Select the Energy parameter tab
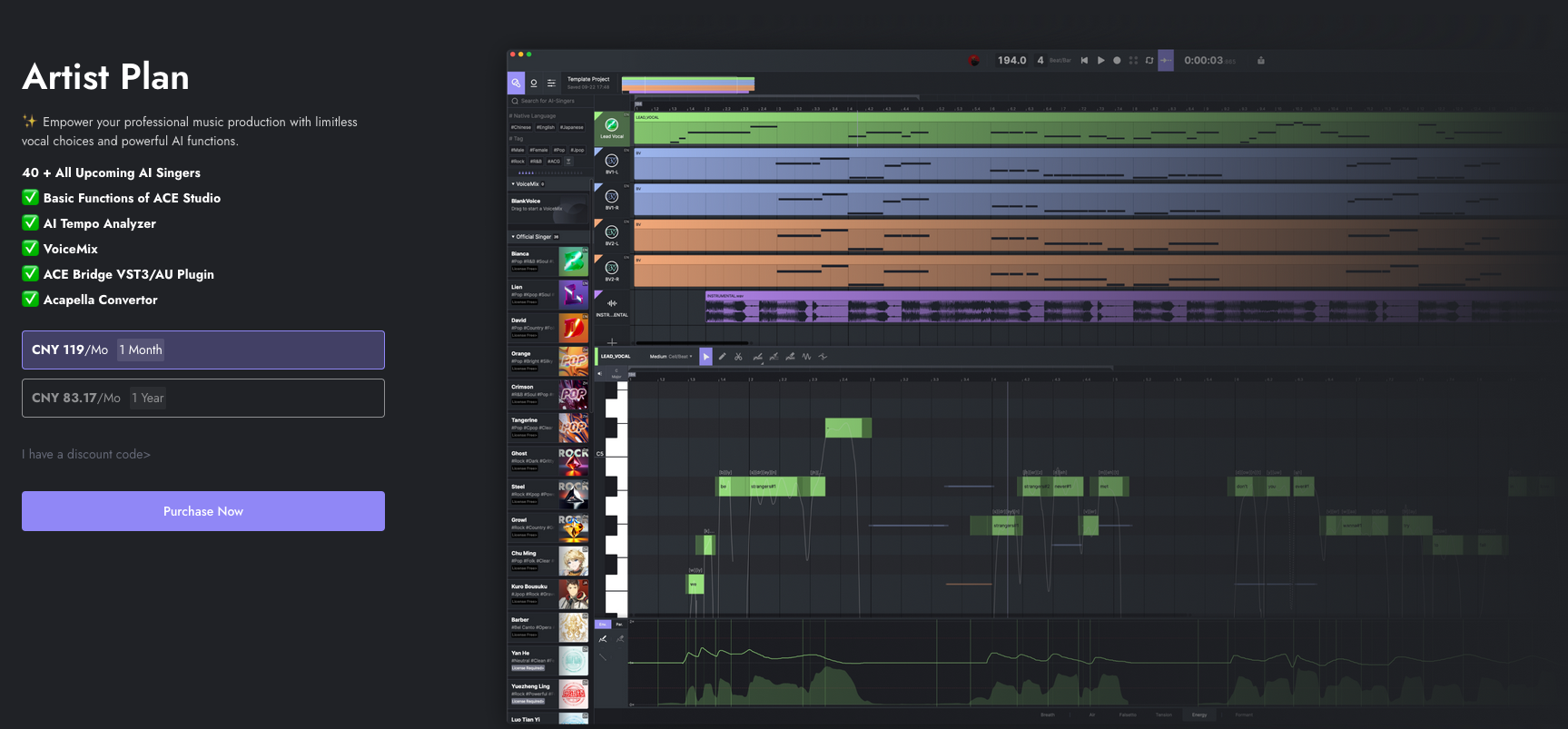1568x729 pixels. coord(1199,714)
